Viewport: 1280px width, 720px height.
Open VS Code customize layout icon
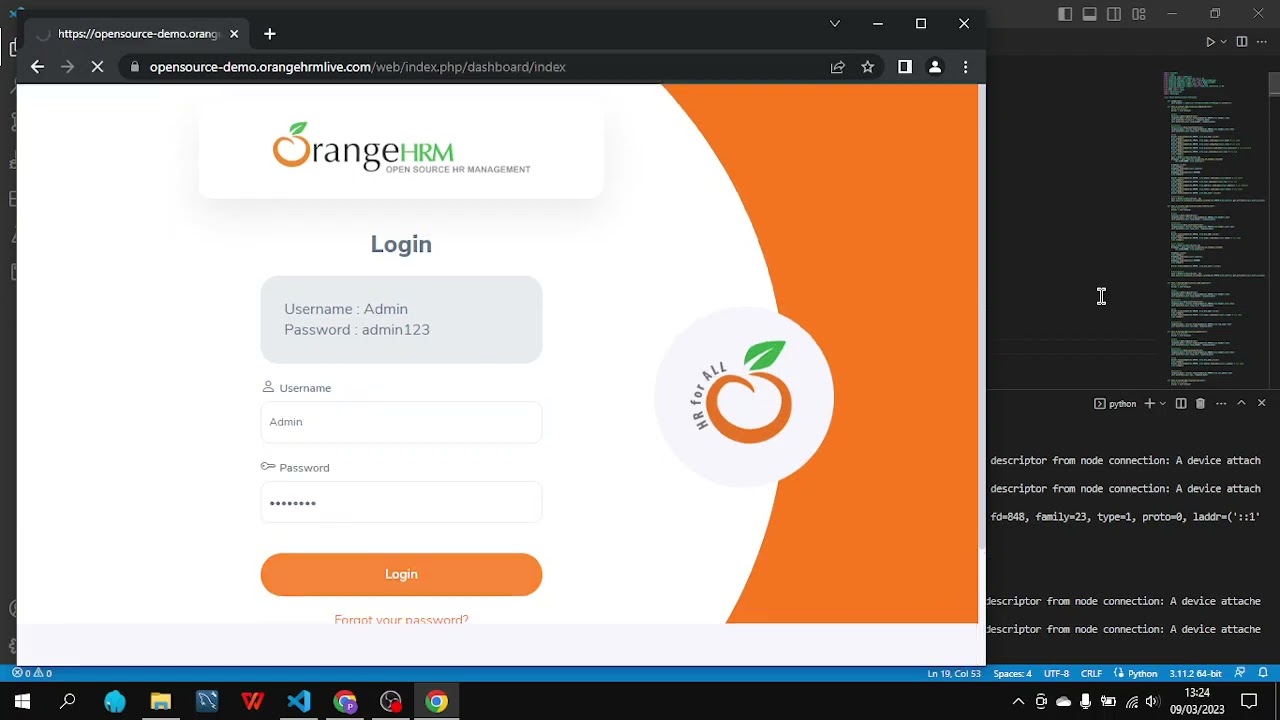(1139, 14)
